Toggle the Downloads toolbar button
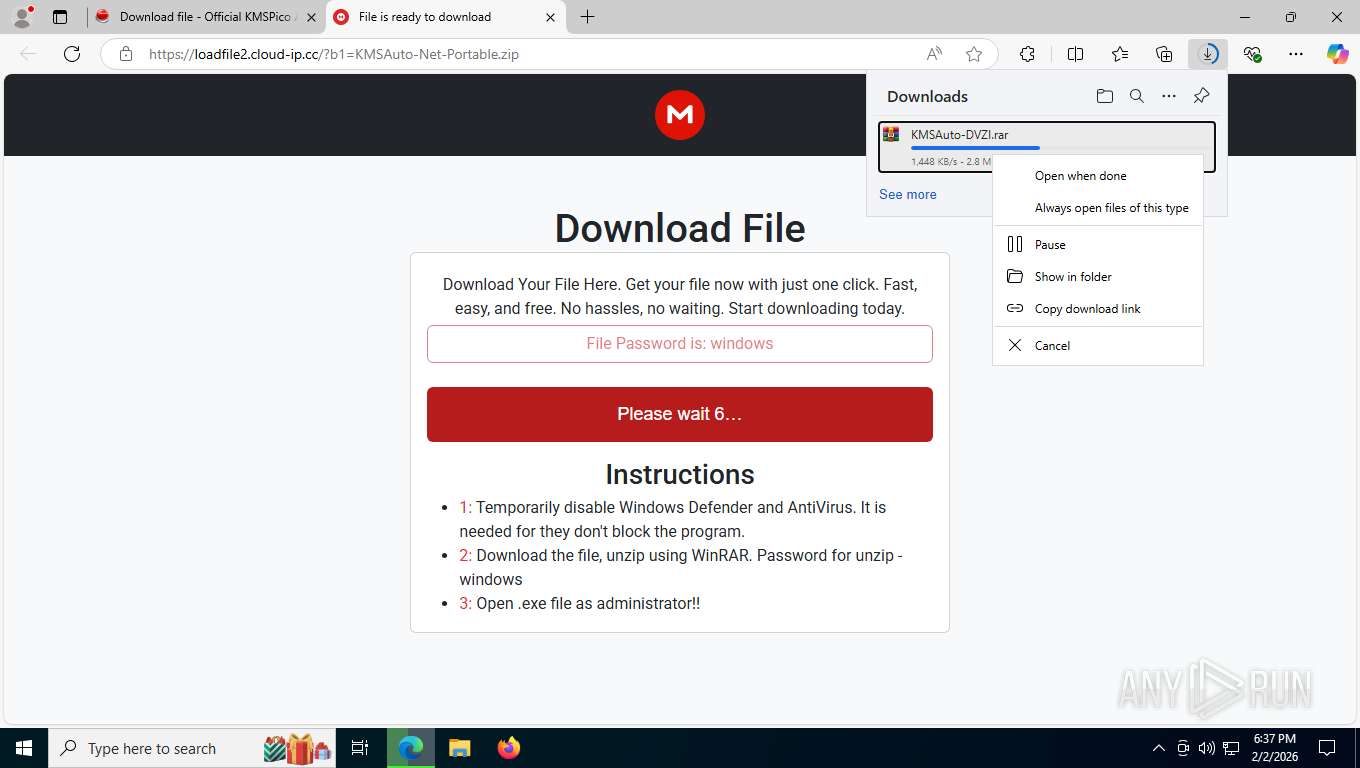 tap(1208, 54)
